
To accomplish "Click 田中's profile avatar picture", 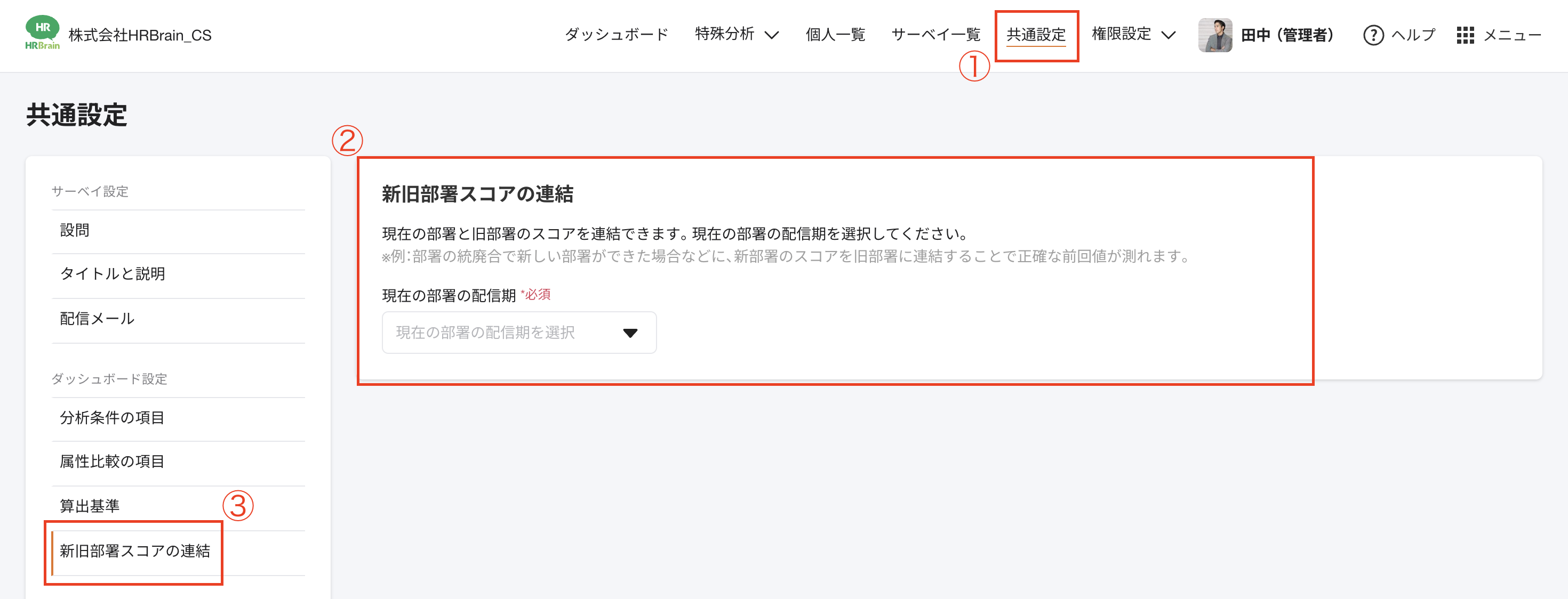I will pos(1214,35).
